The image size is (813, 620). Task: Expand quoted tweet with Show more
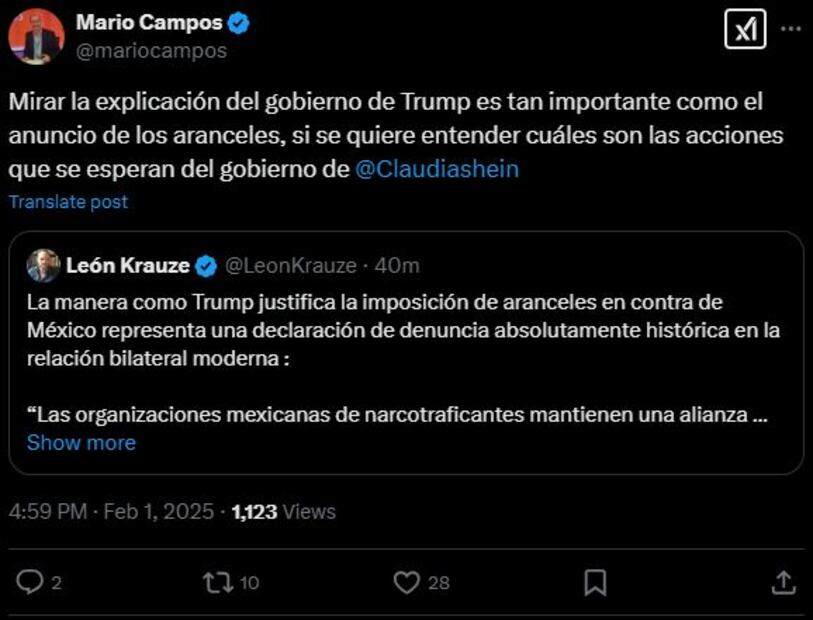[81, 442]
